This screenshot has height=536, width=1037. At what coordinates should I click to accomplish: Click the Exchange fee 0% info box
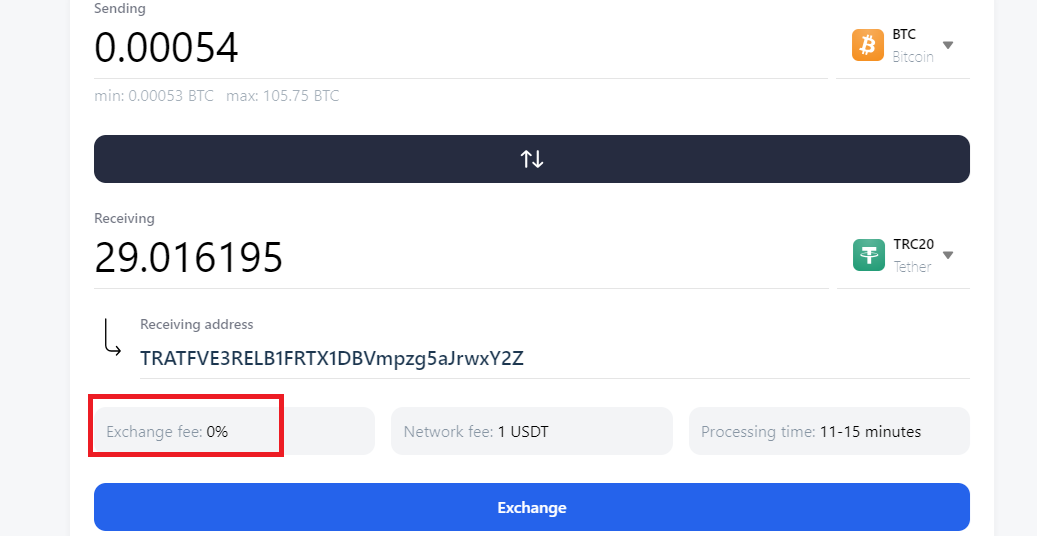[234, 431]
